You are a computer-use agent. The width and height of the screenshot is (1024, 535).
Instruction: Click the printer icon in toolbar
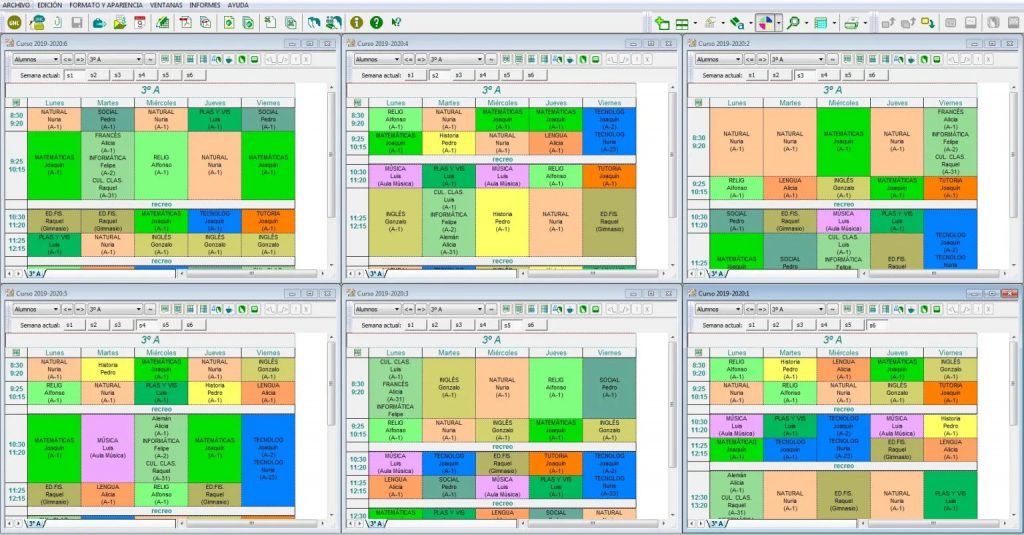click(x=849, y=22)
